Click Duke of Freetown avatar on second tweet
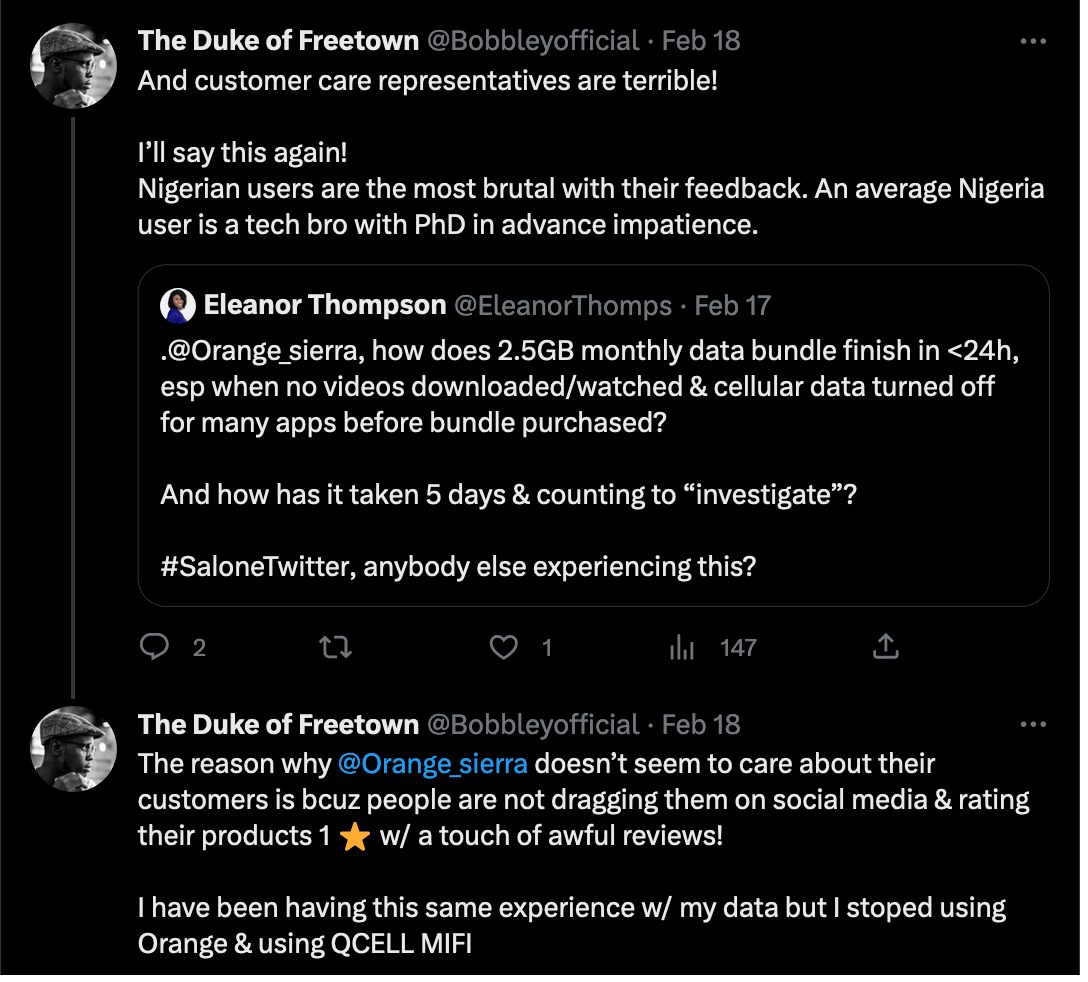Screen dimensions: 1088x982 [x=74, y=748]
